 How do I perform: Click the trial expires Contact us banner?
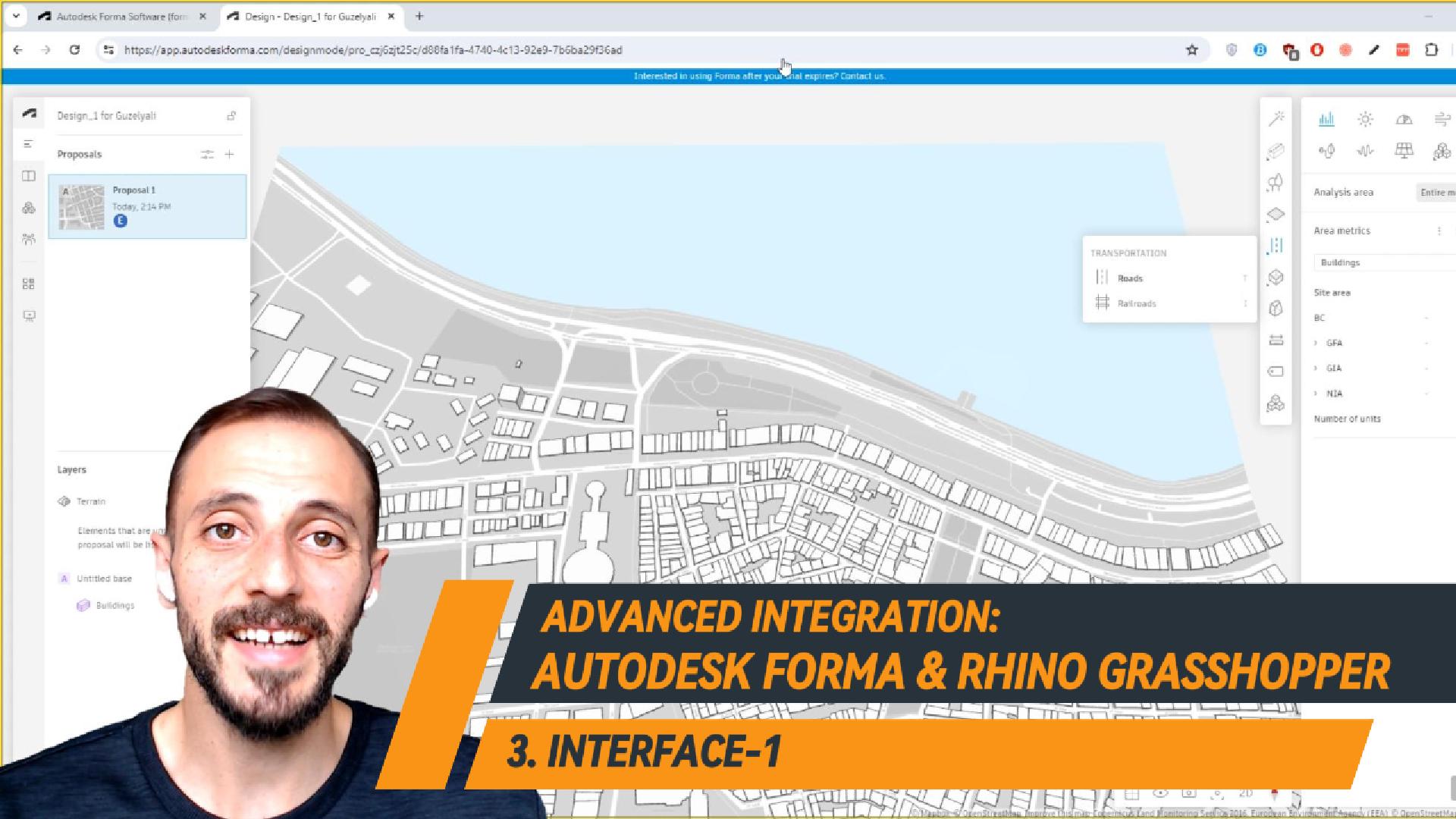(759, 76)
